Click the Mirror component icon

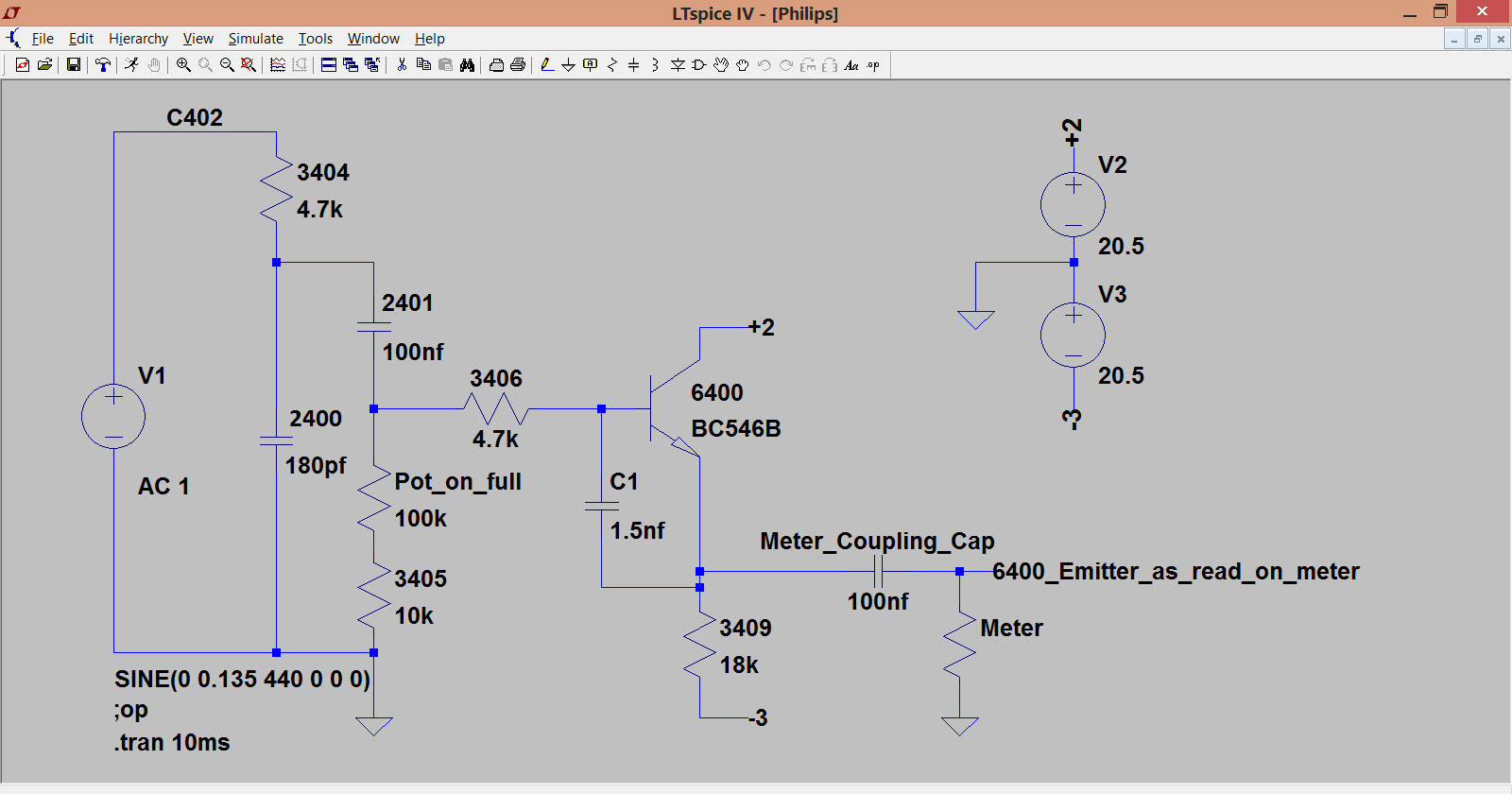tap(830, 65)
